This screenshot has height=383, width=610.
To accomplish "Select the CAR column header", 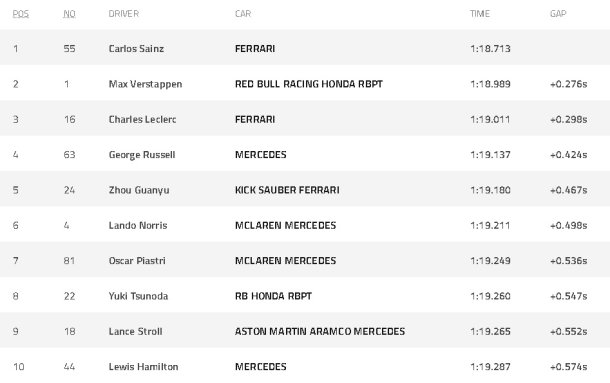I will (243, 14).
